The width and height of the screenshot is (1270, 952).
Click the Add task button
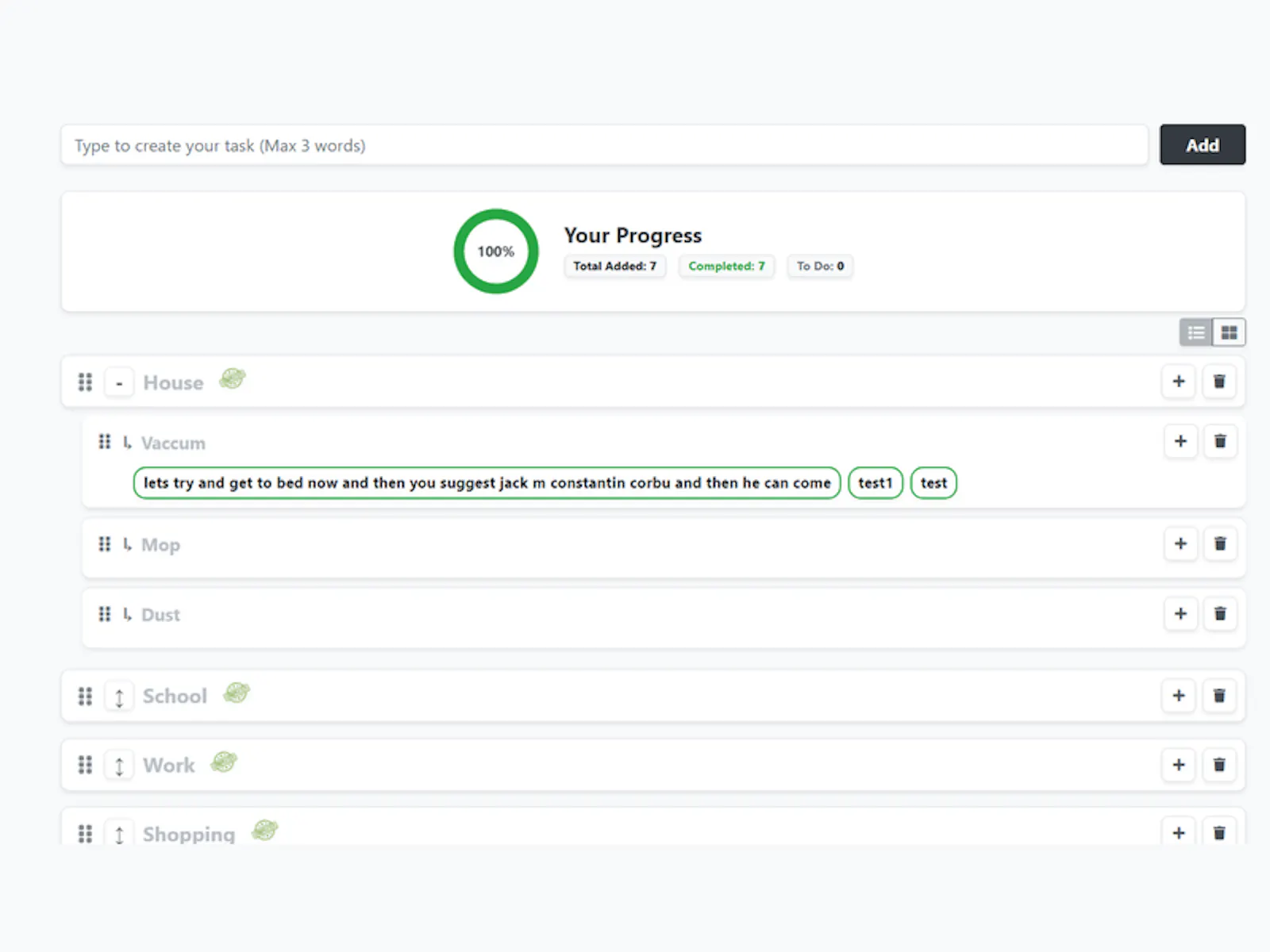(1203, 144)
